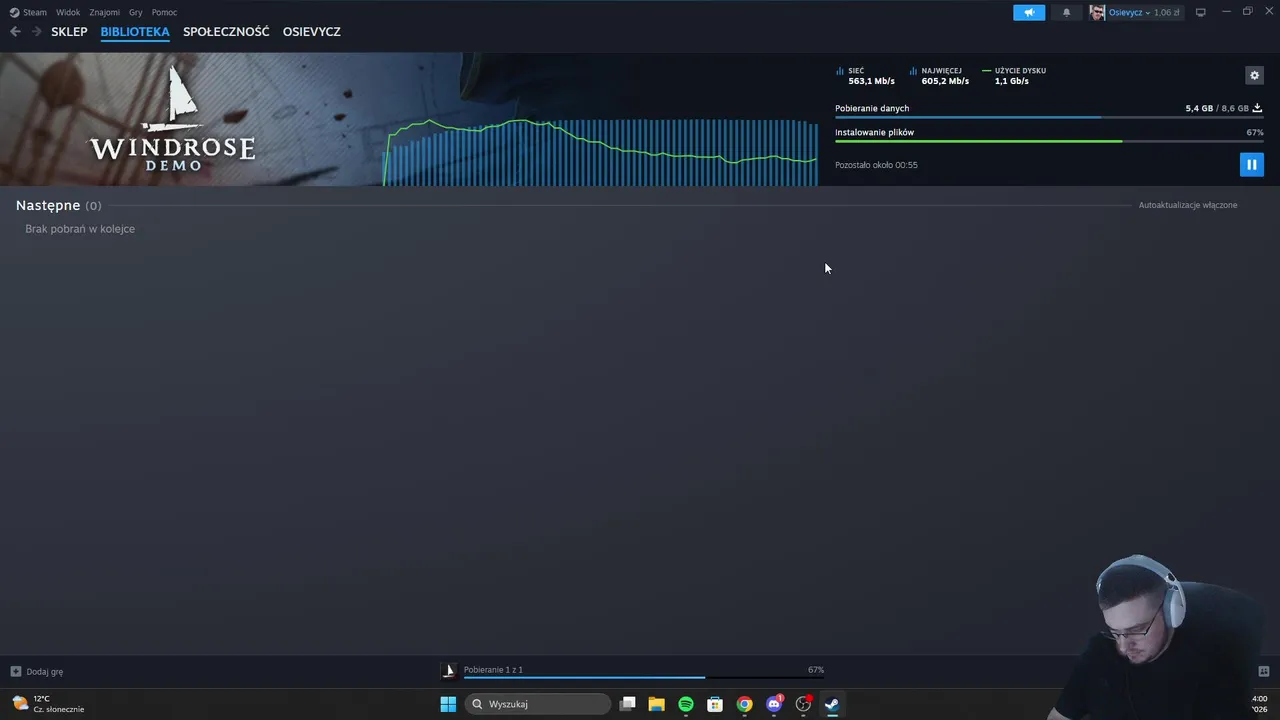1280x720 pixels.
Task: Go to the SKLEP tab
Action: point(69,32)
